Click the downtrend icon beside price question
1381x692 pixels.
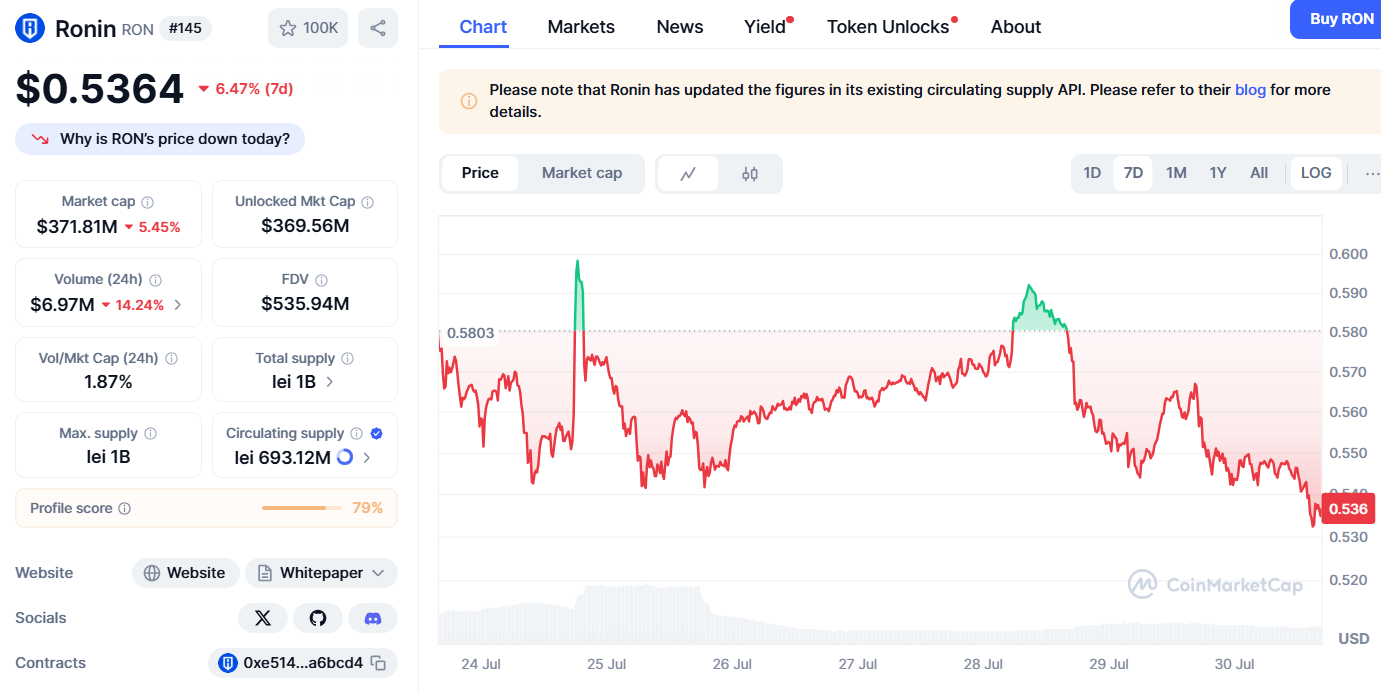pyautogui.click(x=41, y=139)
